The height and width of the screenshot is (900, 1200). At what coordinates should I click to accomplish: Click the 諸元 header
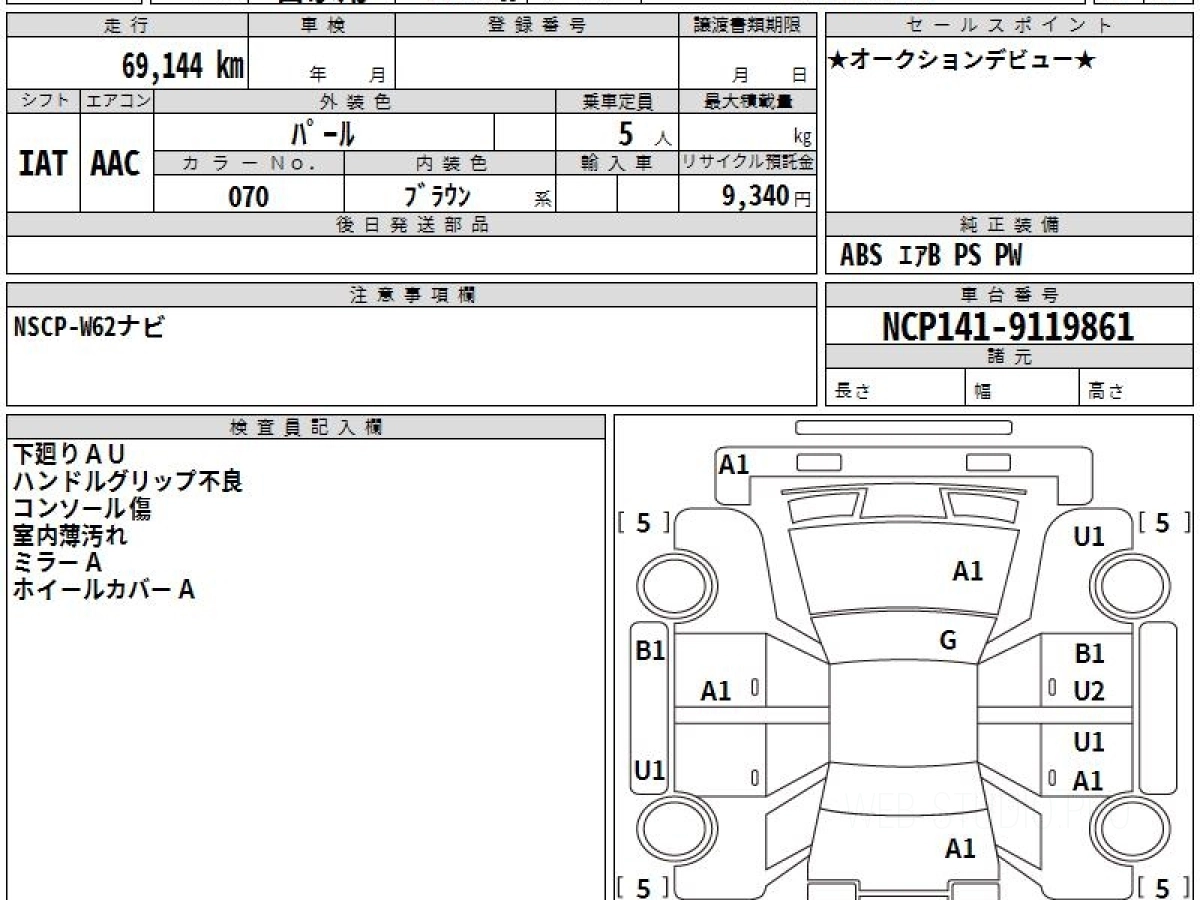1010,357
